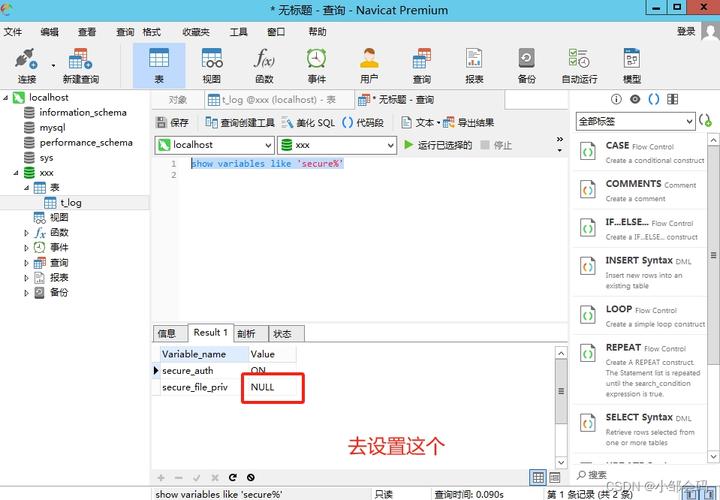
Task: Collapse the xxx database node
Action: (16, 173)
